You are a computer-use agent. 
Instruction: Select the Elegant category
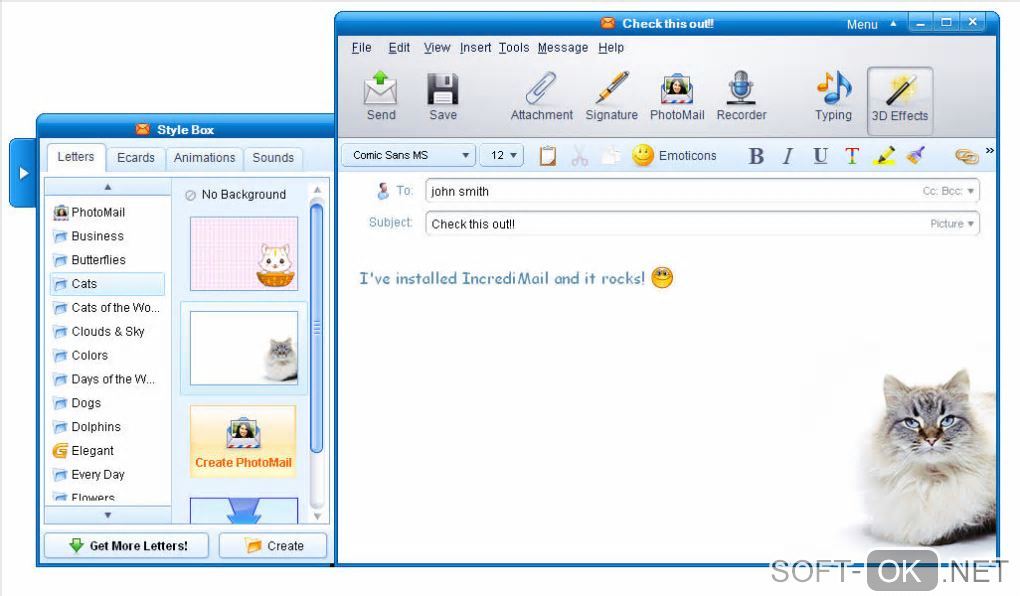(83, 450)
